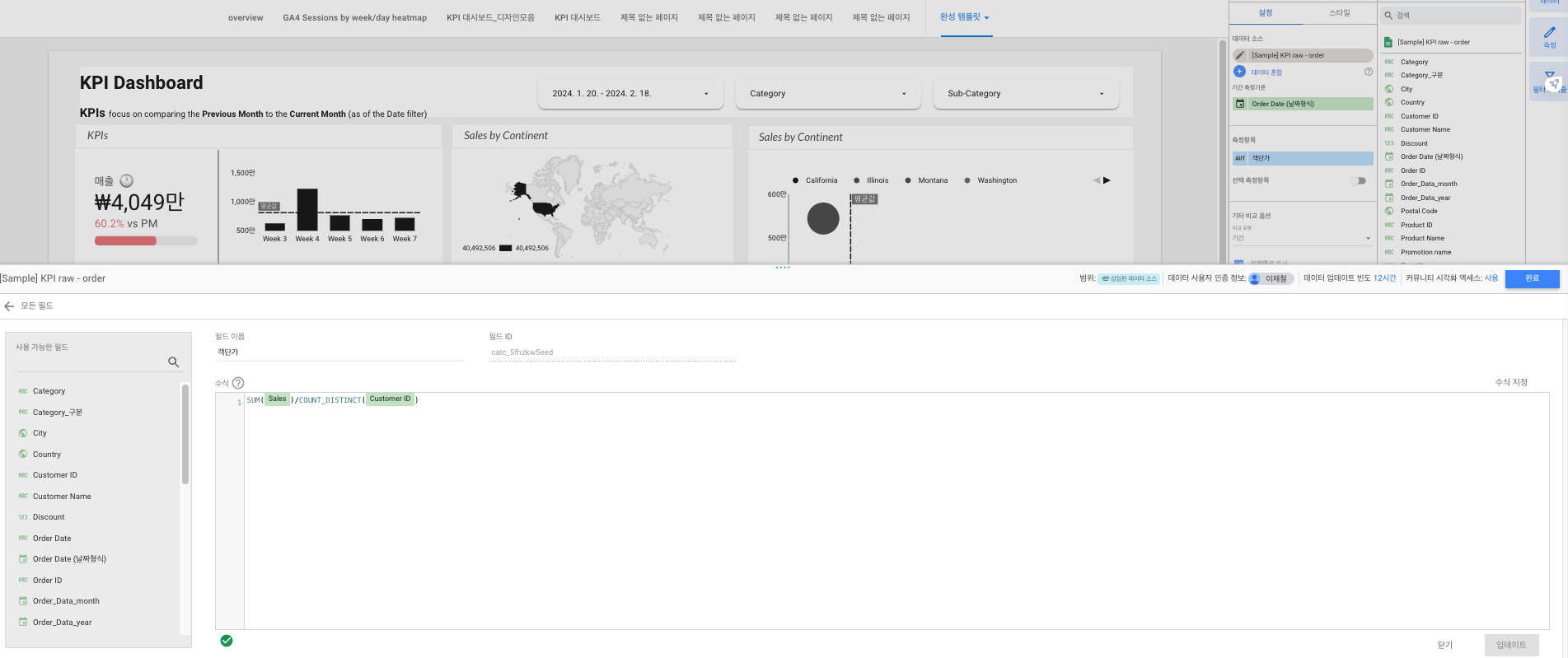This screenshot has height=658, width=1568.
Task: Open the Sub-Category filter dropdown
Action: 1026,94
